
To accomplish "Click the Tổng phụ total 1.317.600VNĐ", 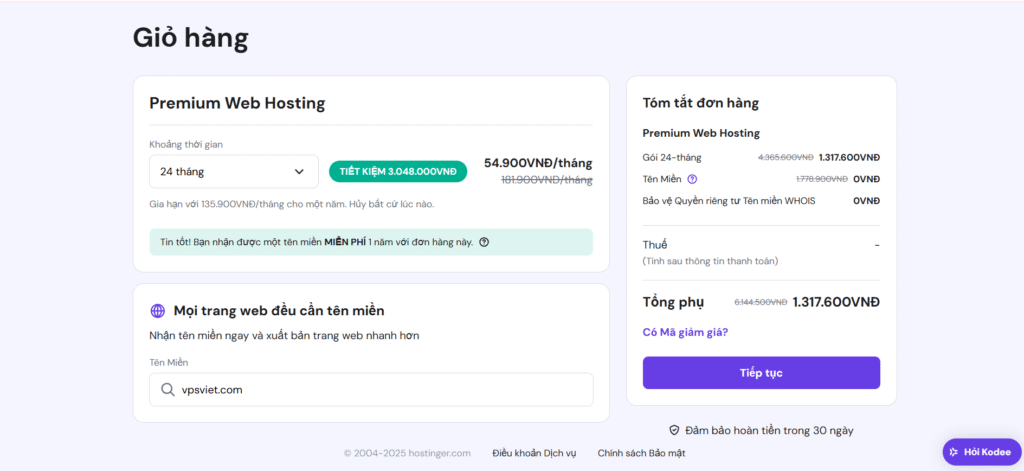I will pos(836,302).
